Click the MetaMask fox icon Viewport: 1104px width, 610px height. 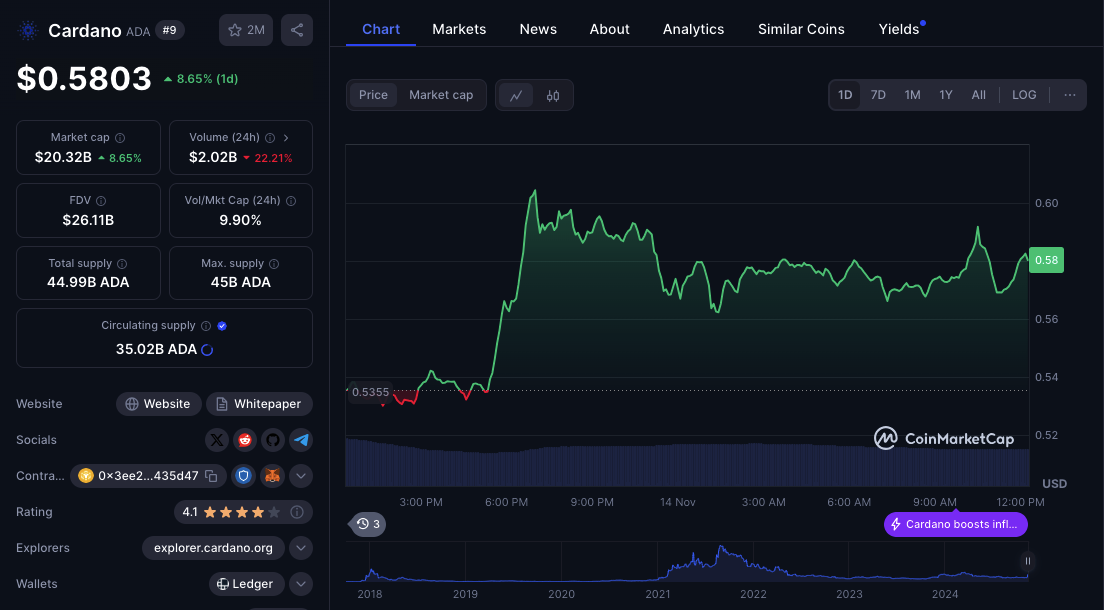pos(272,476)
